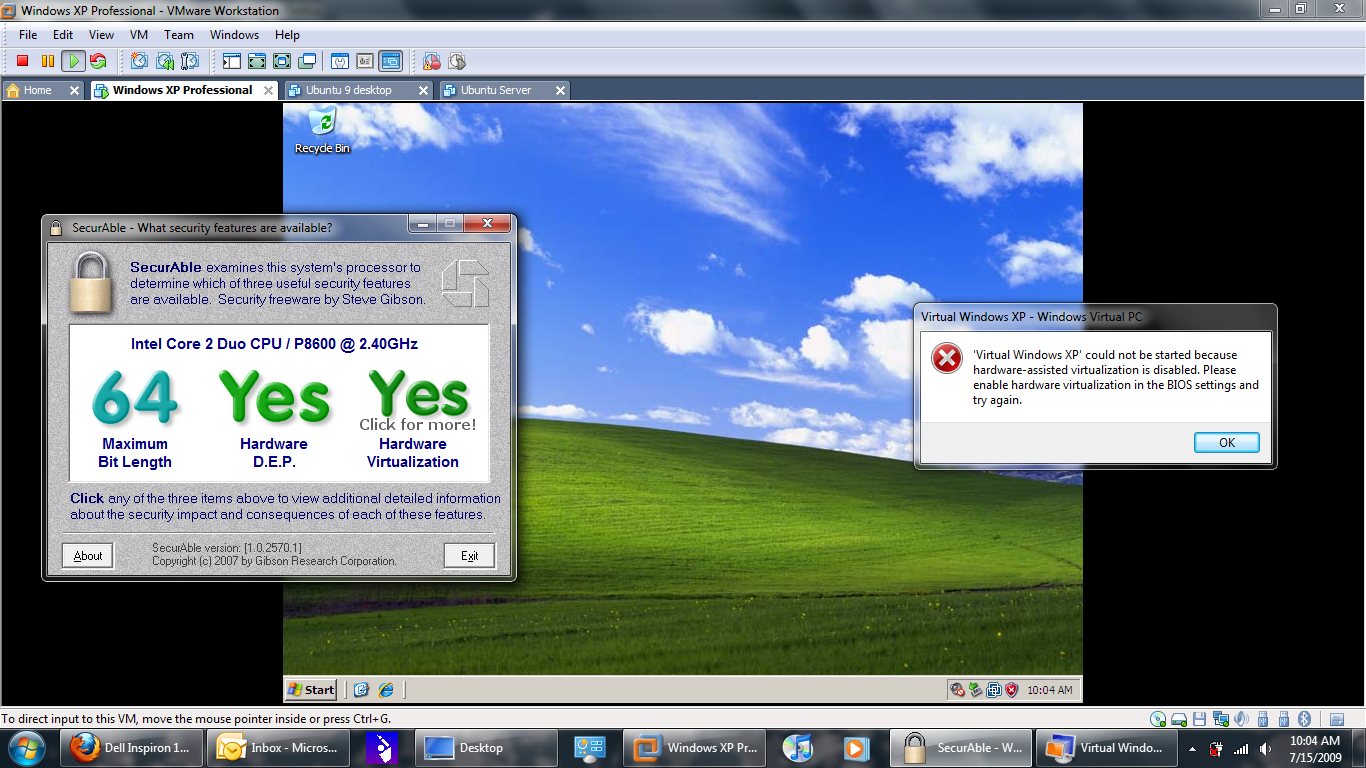Viewport: 1366px width, 768px height.
Task: Show hidden tray icons with the up arrow
Action: (1192, 748)
